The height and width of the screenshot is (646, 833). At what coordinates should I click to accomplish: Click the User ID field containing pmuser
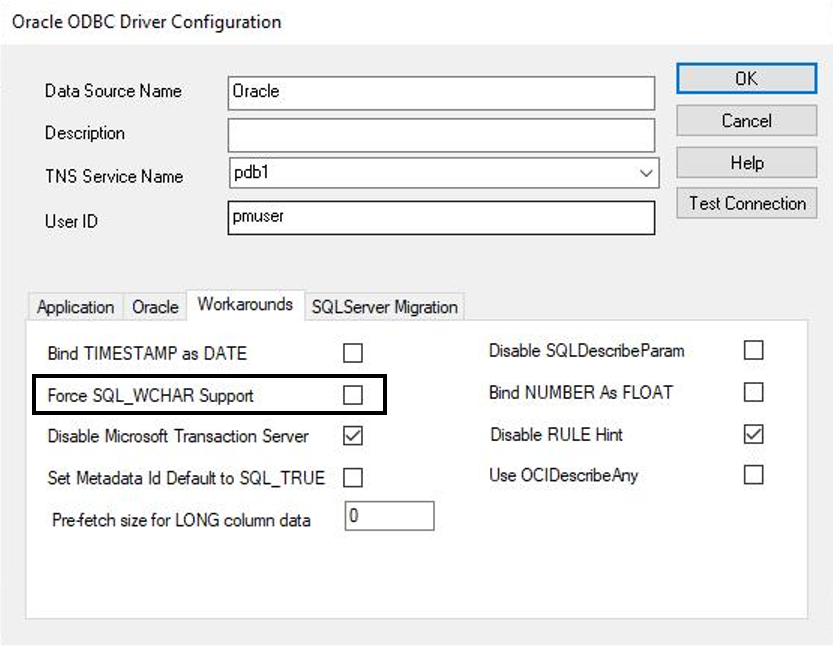click(441, 218)
